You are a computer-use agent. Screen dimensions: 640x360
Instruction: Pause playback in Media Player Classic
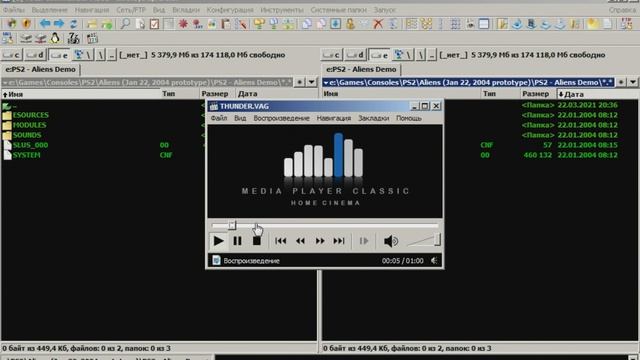237,241
